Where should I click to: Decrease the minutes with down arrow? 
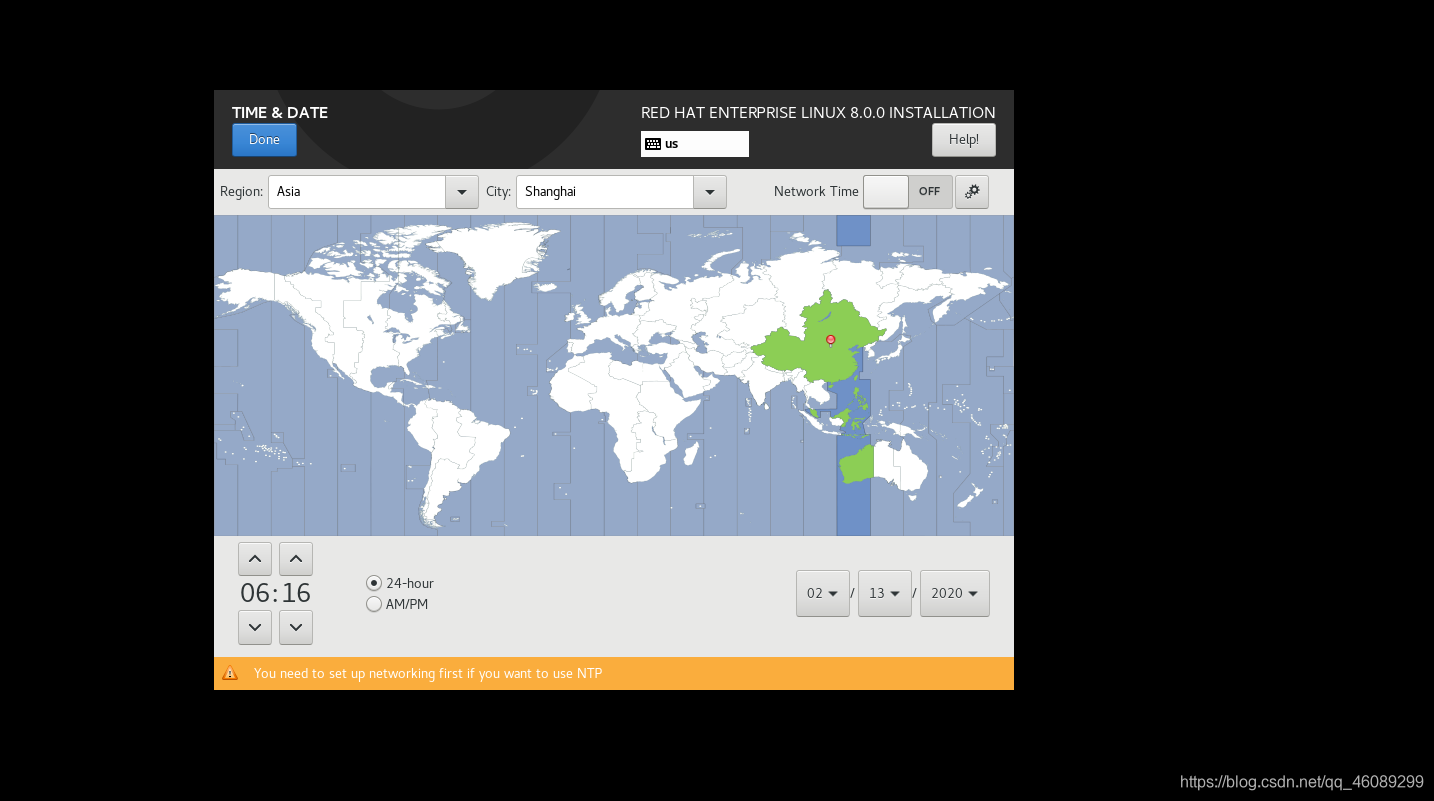coord(296,627)
